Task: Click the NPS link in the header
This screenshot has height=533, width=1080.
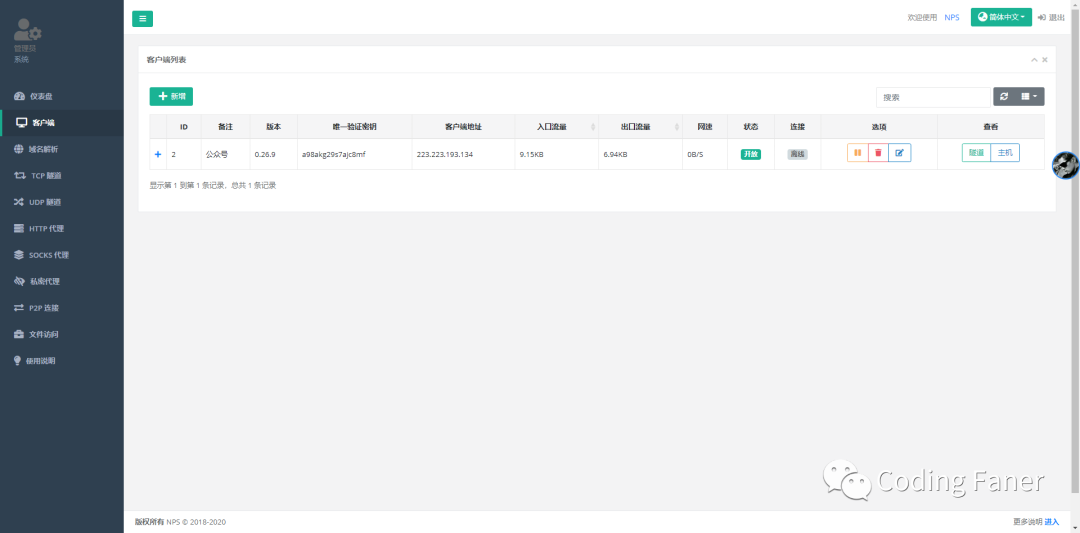Action: coord(952,18)
